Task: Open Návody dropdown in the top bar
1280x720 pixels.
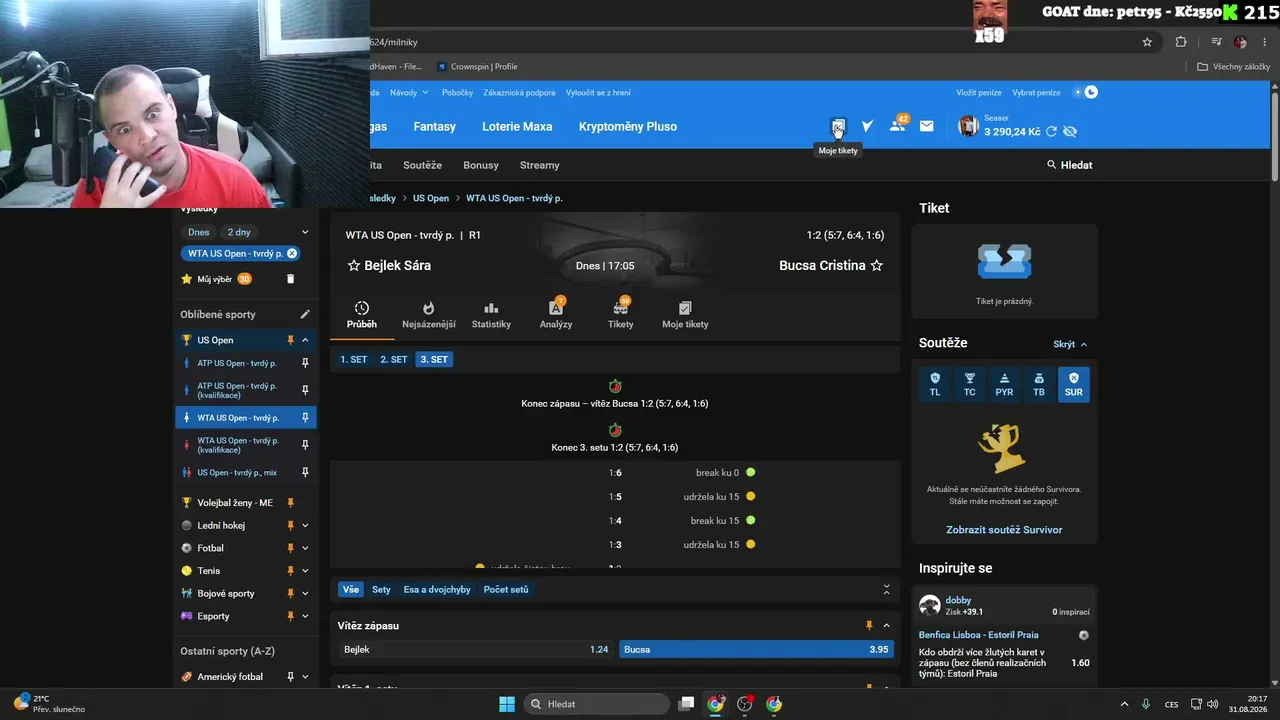Action: point(409,93)
